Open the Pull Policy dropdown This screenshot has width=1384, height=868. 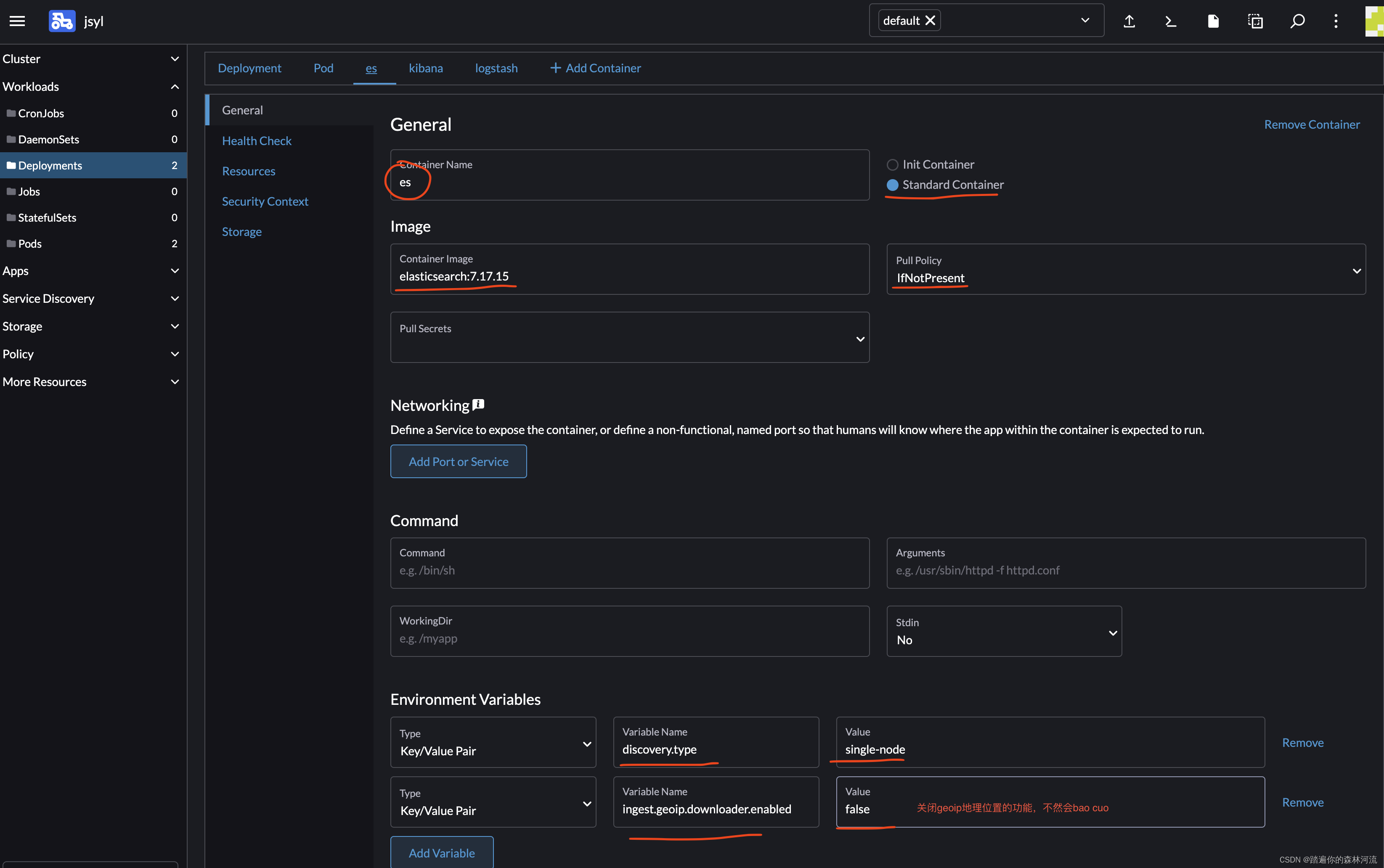tap(1126, 269)
